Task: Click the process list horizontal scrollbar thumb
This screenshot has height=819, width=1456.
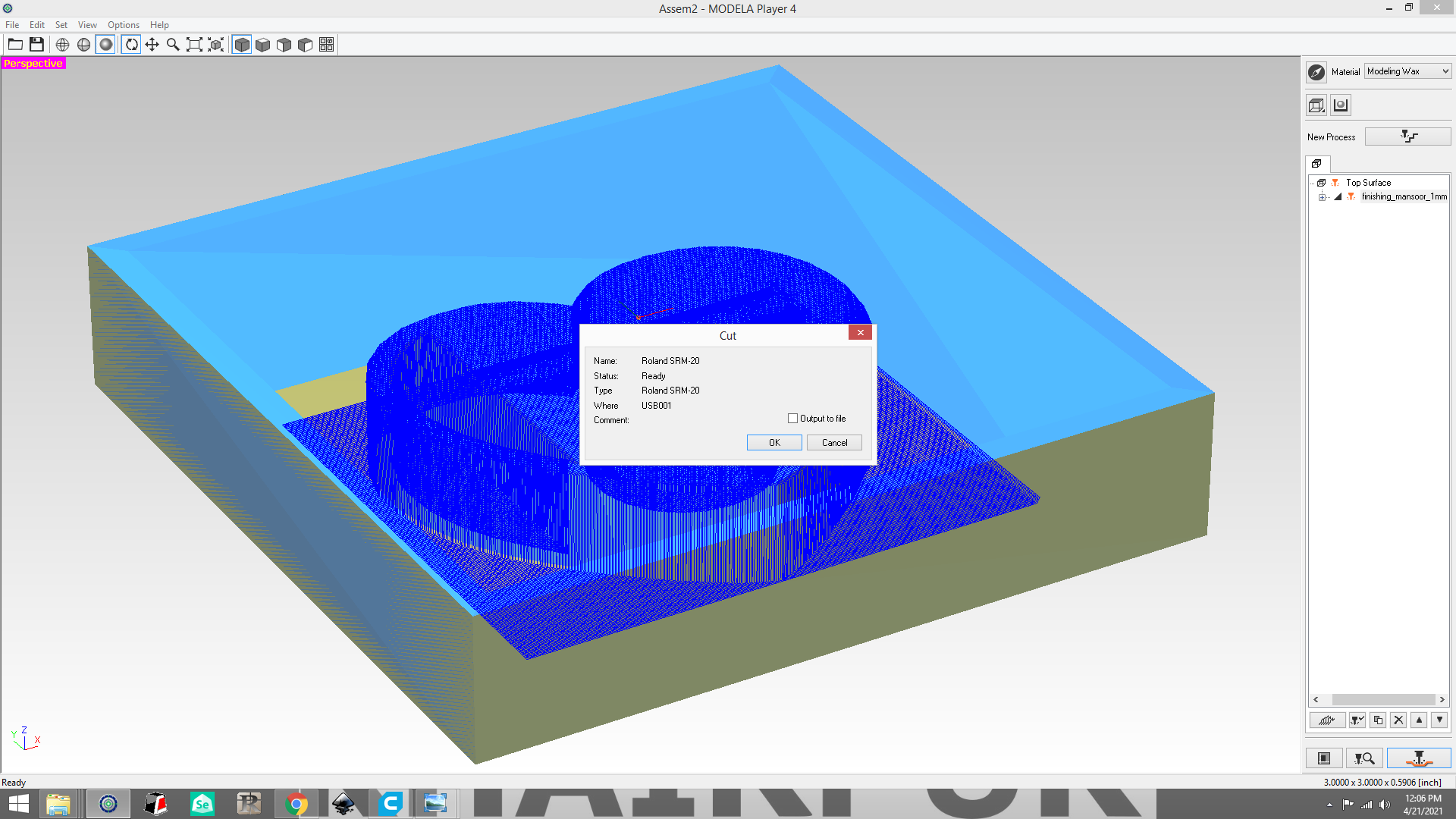Action: pyautogui.click(x=1383, y=700)
